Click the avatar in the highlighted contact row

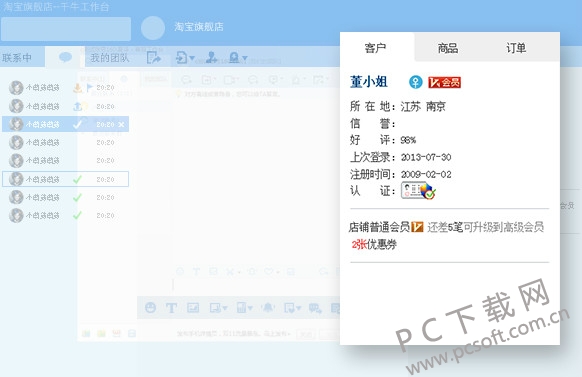(x=16, y=124)
